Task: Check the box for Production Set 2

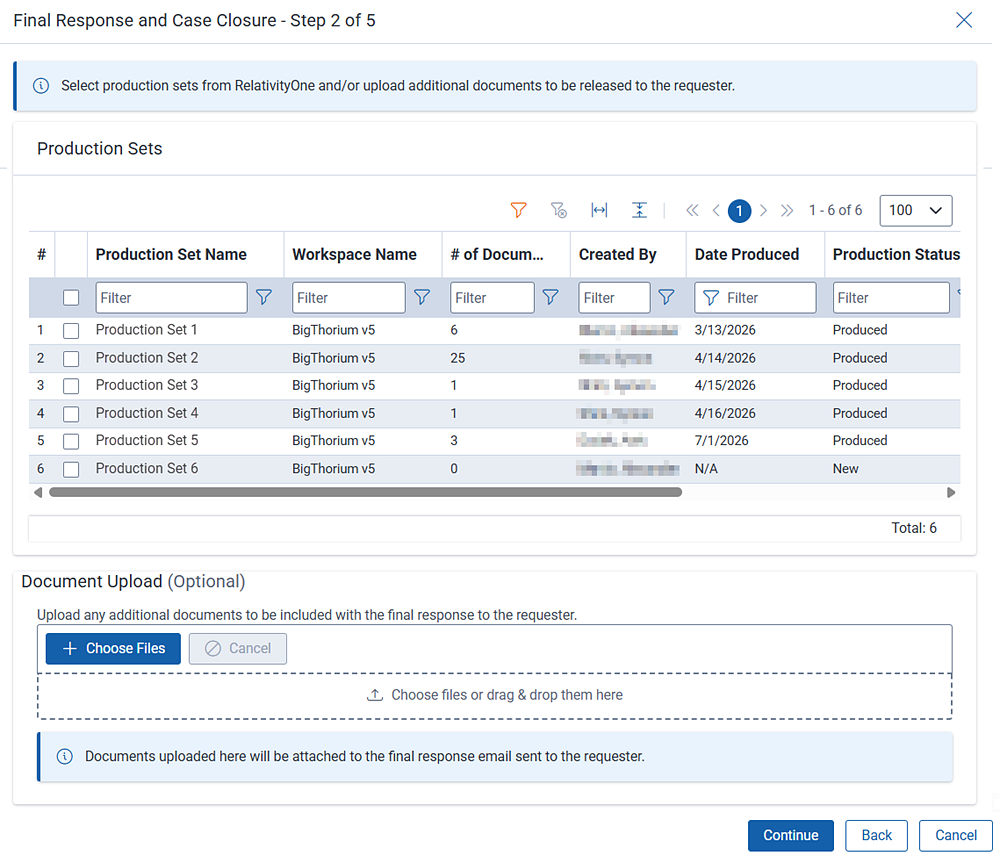Action: (x=71, y=358)
